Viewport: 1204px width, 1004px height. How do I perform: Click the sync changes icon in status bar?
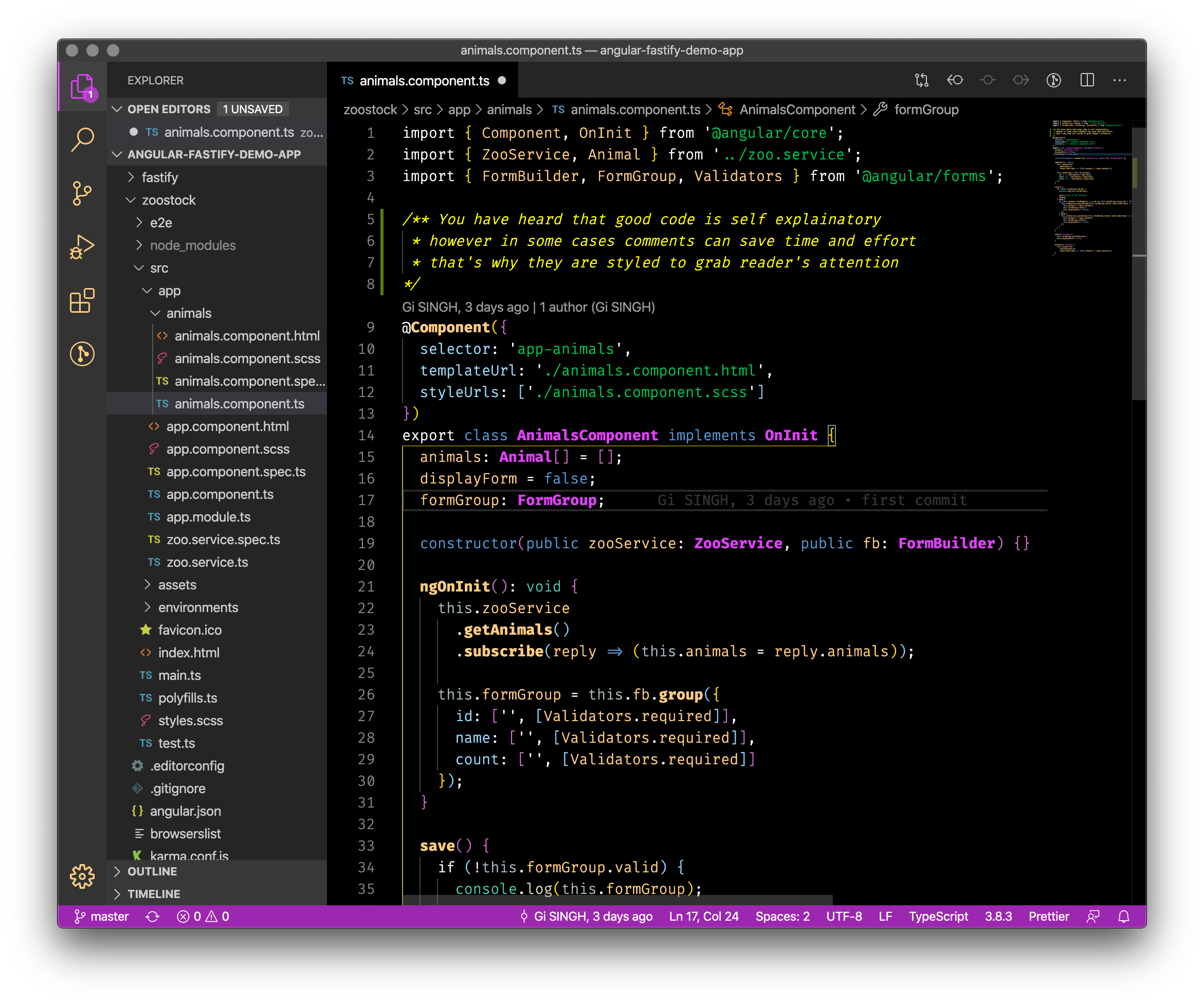point(153,916)
